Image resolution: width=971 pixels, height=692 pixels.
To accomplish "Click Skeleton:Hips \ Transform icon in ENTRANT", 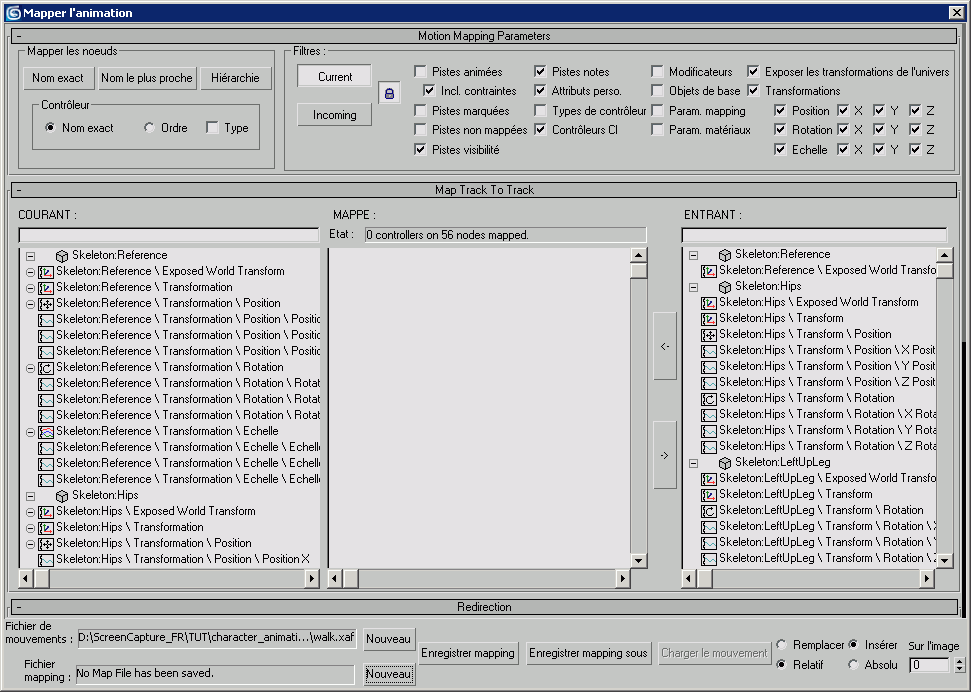I will click(709, 319).
